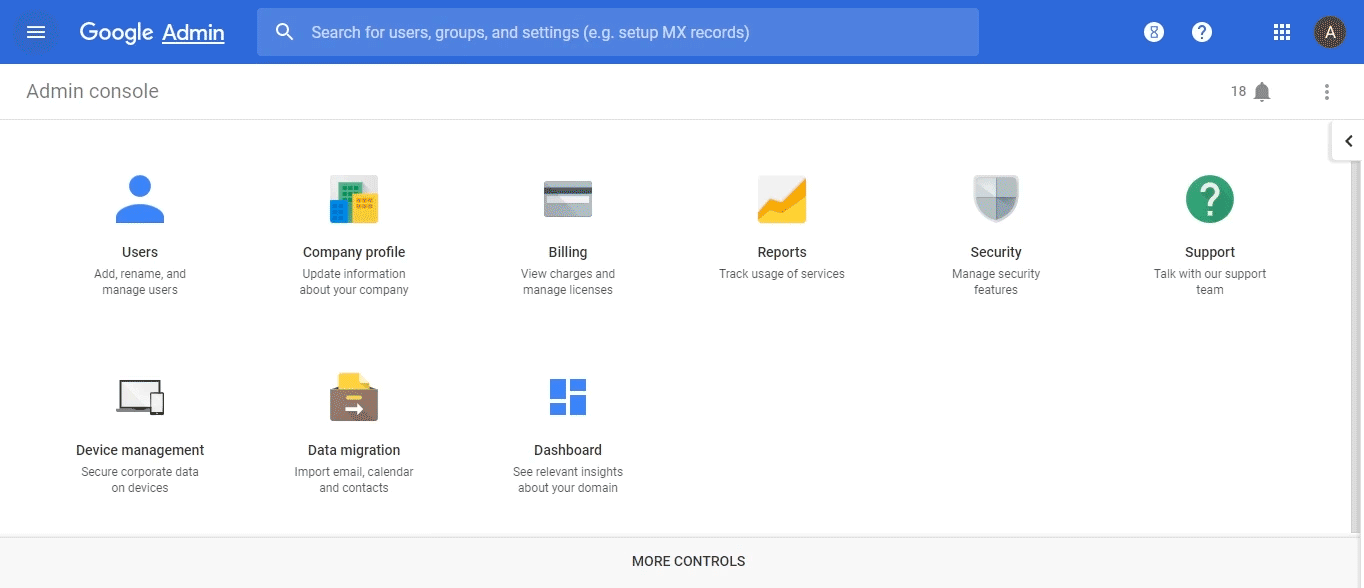Click the search magnifier icon
The height and width of the screenshot is (588, 1364).
tap(285, 32)
